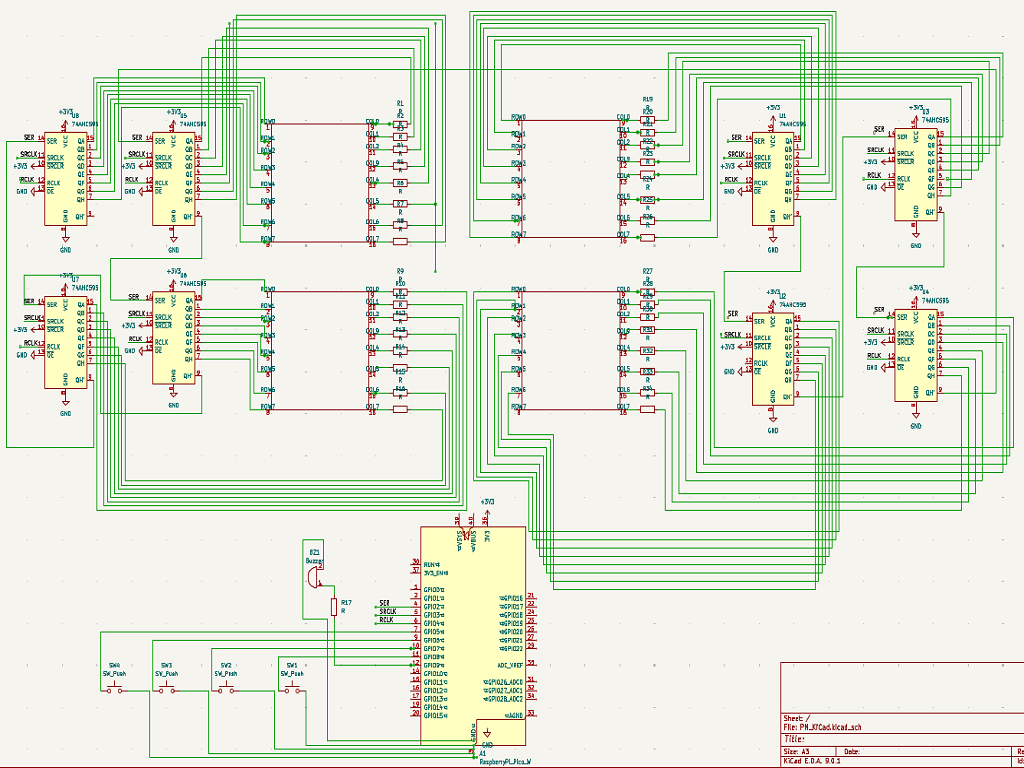Viewport: 1024px width, 768px height.
Task: Click the RUN pin label on Pico
Action: [431, 564]
